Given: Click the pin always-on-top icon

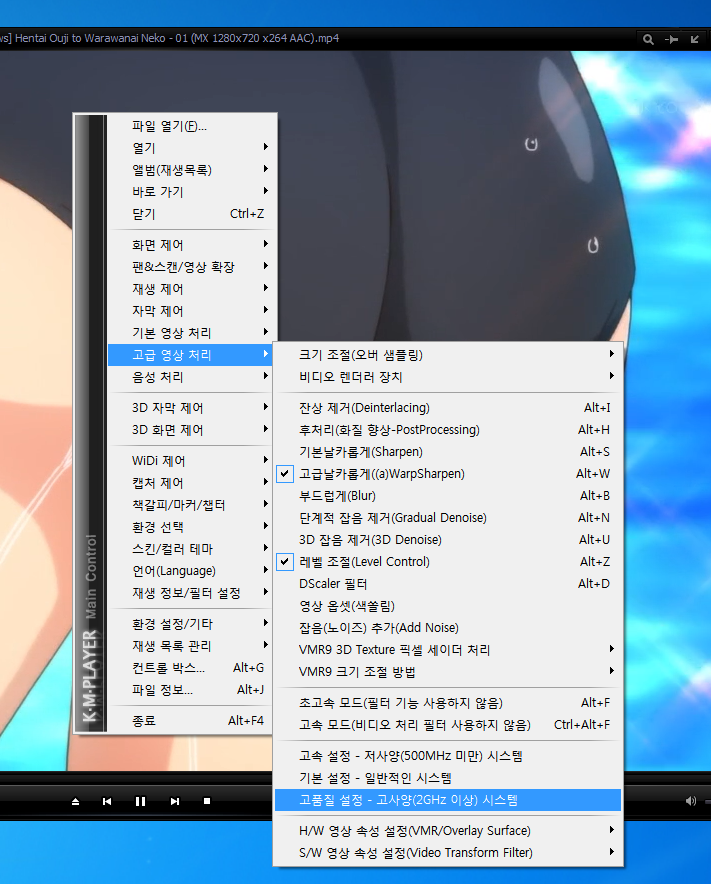Looking at the screenshot, I should 671,39.
